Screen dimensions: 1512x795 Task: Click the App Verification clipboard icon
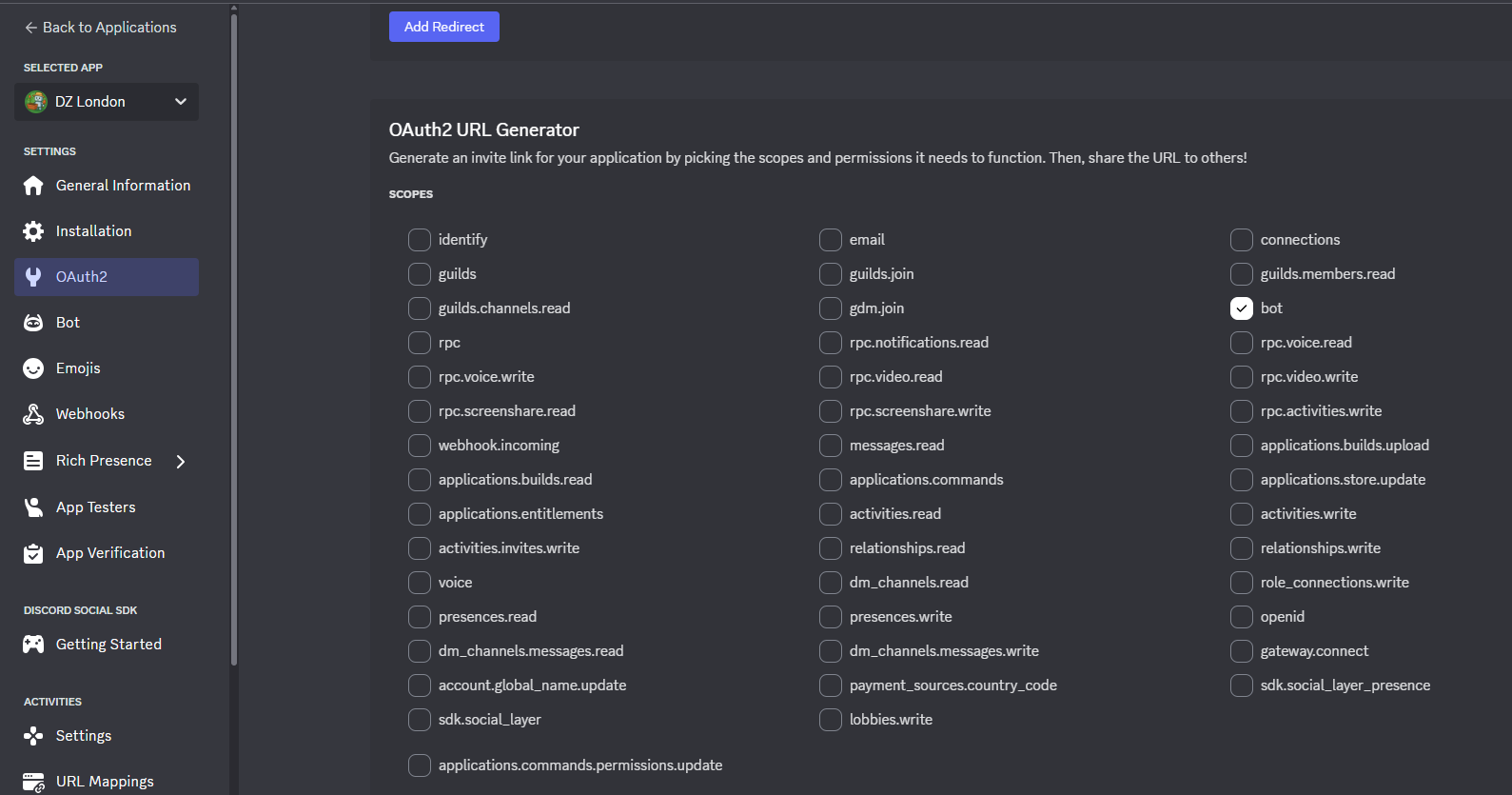coord(33,553)
